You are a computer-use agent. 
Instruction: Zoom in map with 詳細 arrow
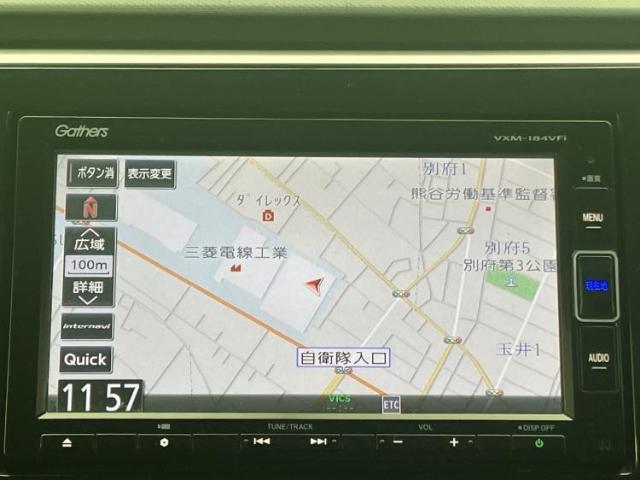tap(88, 291)
